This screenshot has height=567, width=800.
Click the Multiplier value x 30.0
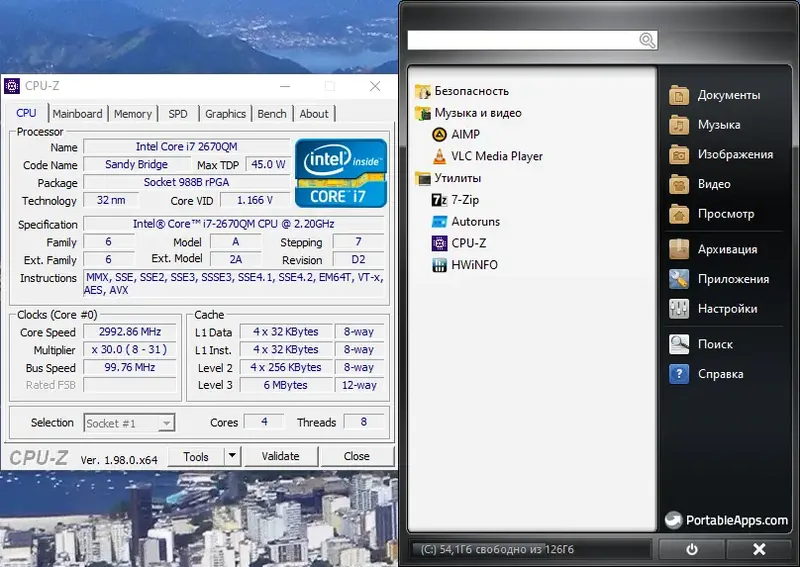pyautogui.click(x=130, y=350)
